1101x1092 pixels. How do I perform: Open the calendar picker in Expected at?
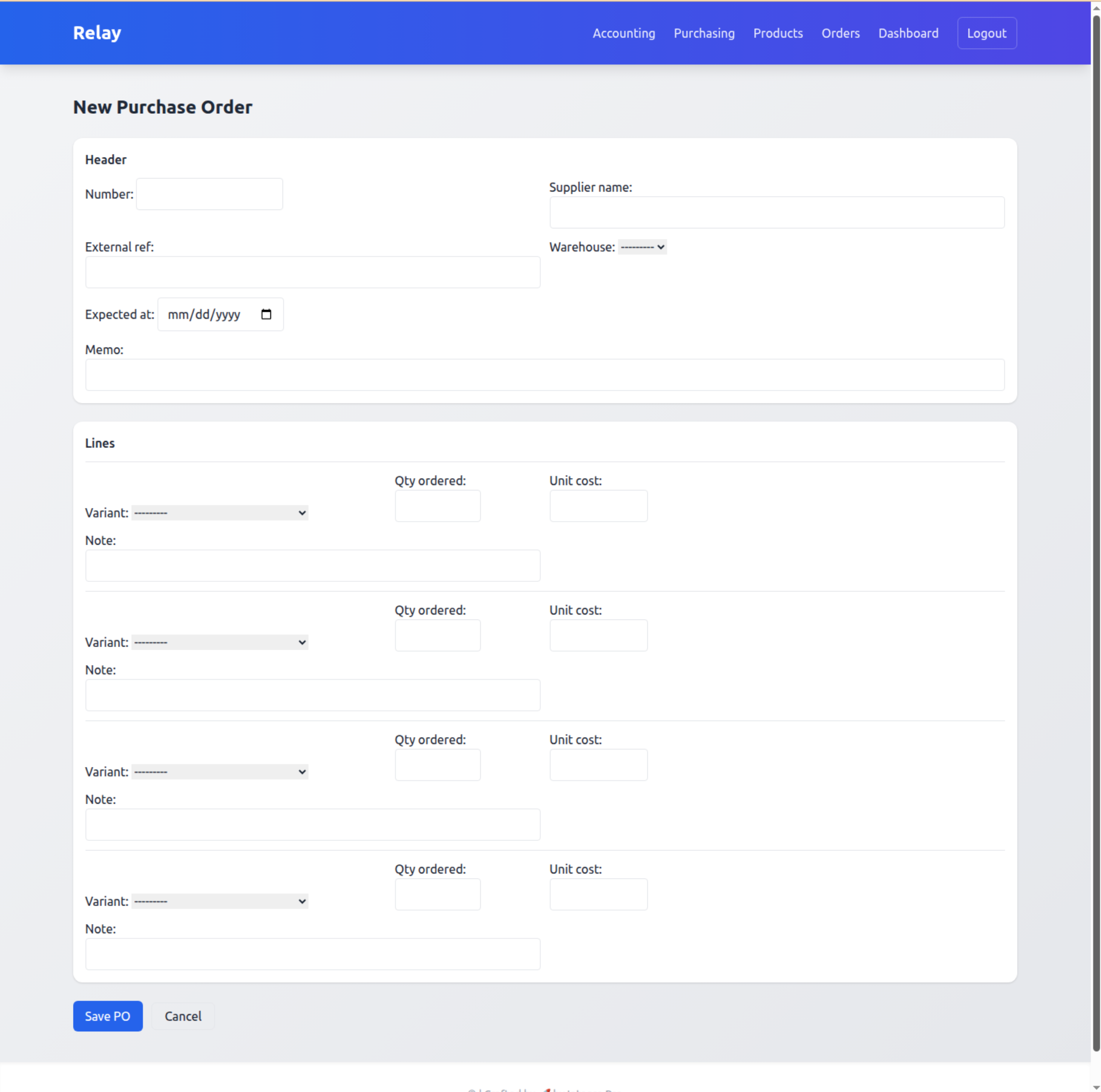[266, 314]
